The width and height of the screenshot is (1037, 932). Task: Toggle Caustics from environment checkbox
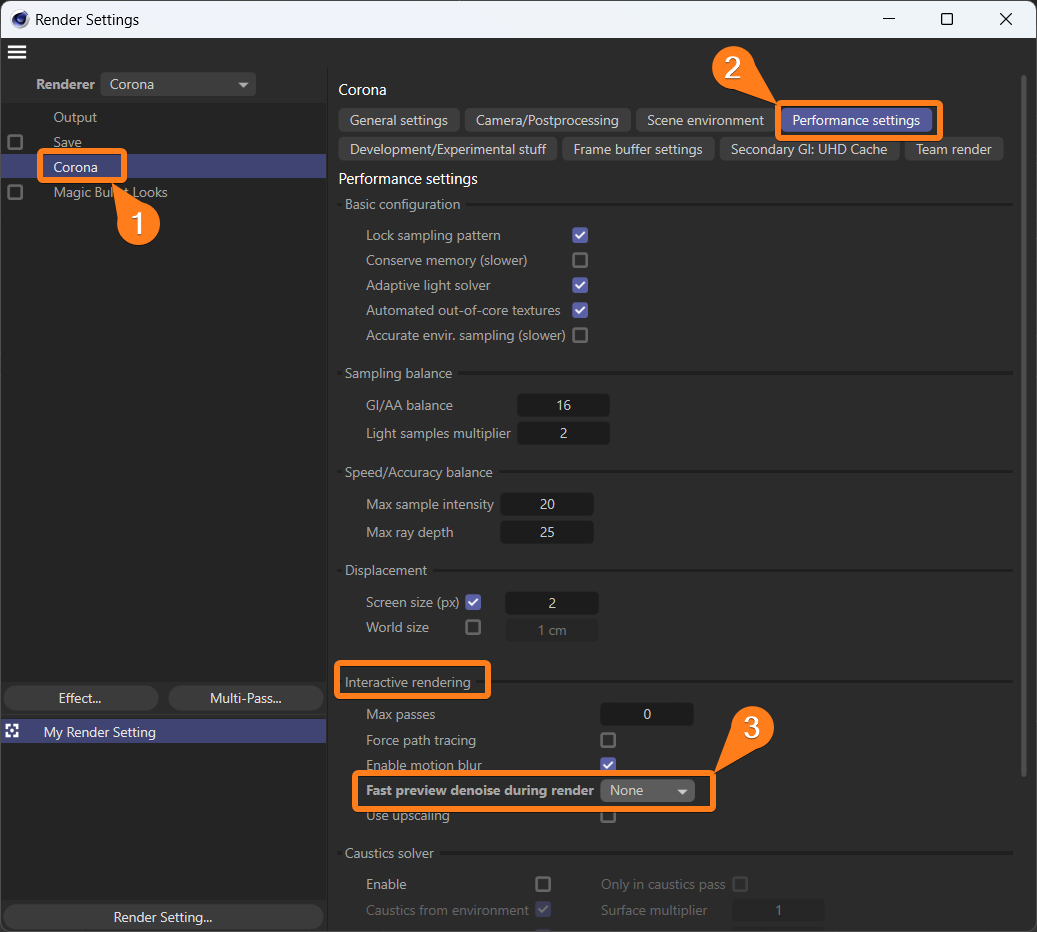(x=543, y=910)
